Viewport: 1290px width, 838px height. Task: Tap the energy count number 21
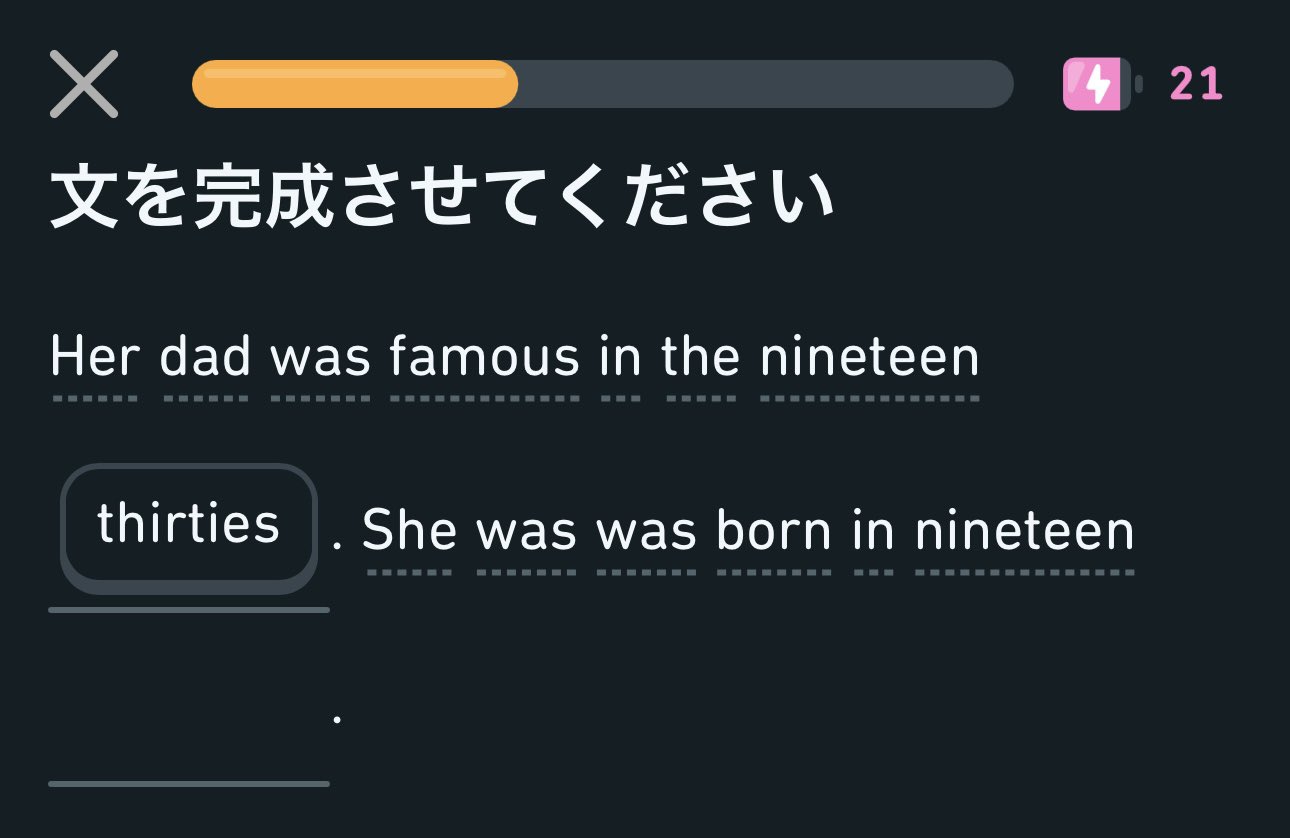coord(1196,84)
